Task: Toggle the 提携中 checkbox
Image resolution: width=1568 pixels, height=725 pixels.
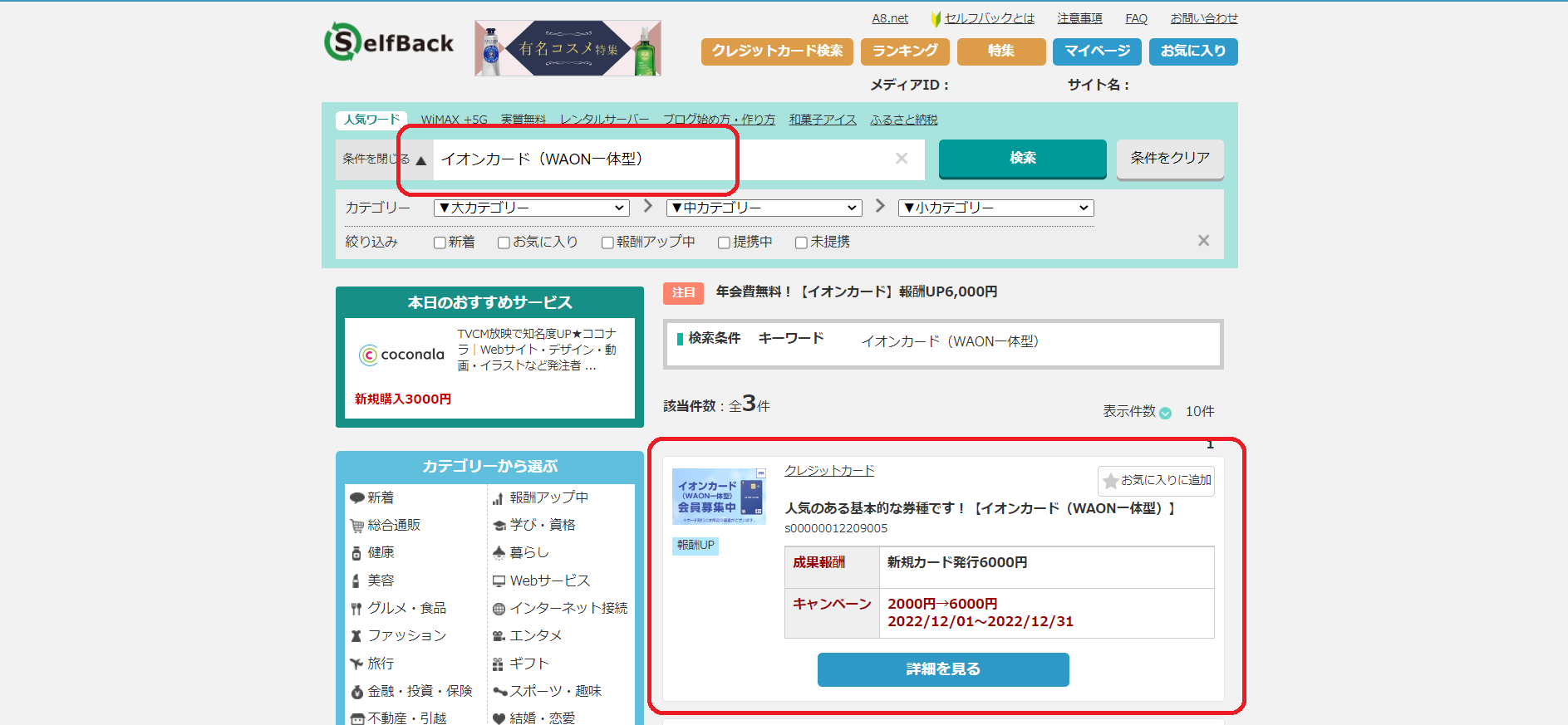Action: coord(724,242)
